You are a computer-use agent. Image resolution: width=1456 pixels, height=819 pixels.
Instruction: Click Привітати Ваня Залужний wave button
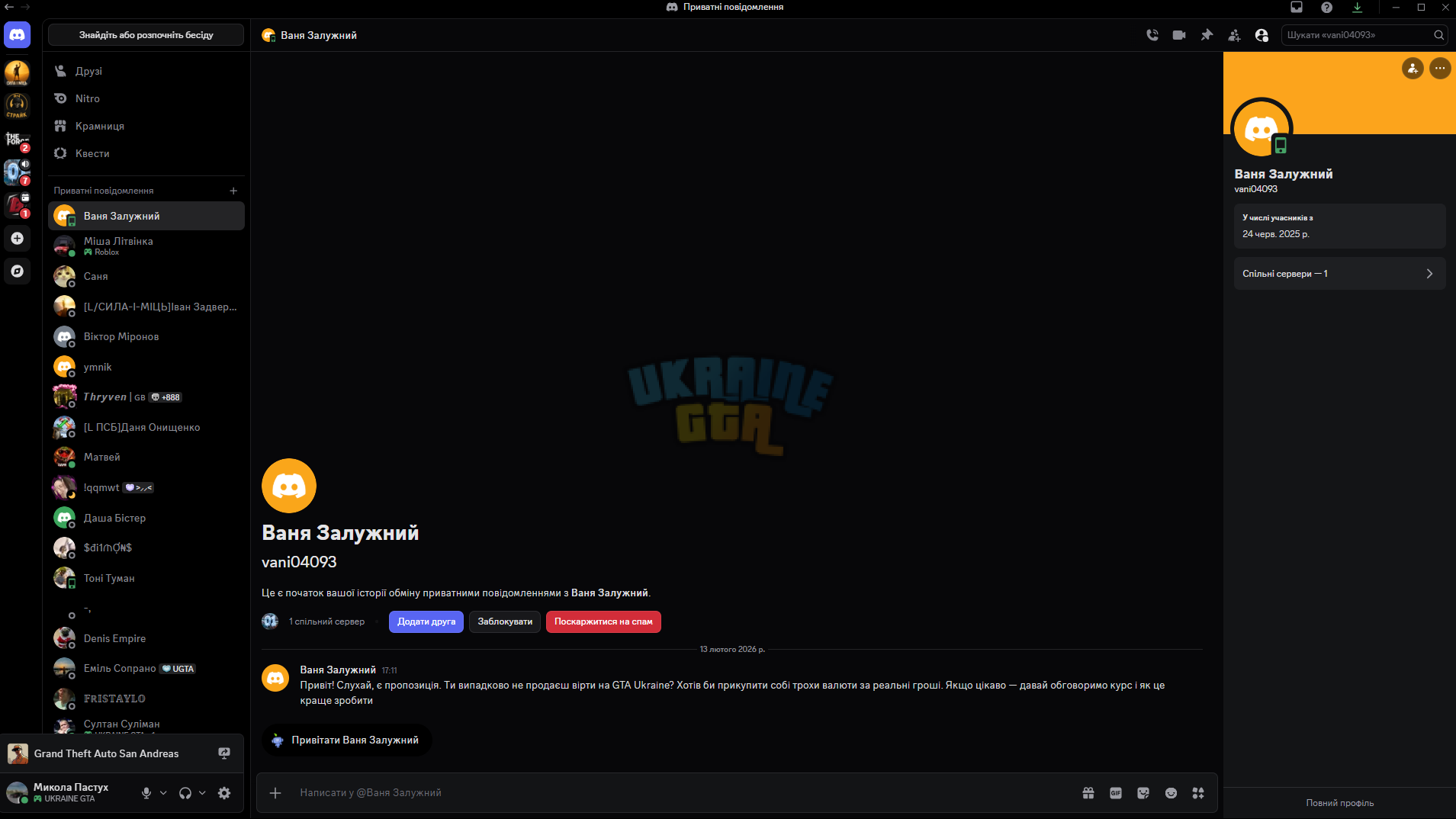[x=347, y=740]
